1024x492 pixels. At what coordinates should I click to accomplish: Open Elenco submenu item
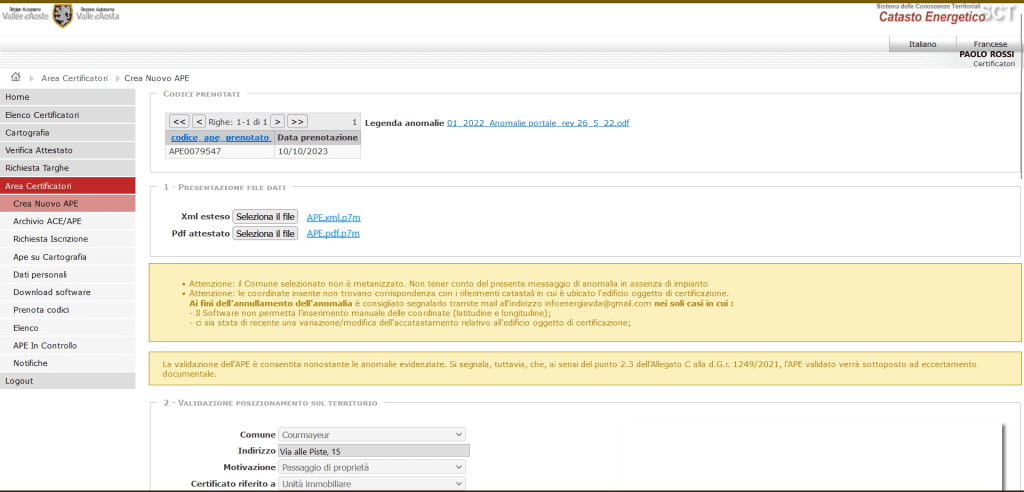pyautogui.click(x=68, y=328)
